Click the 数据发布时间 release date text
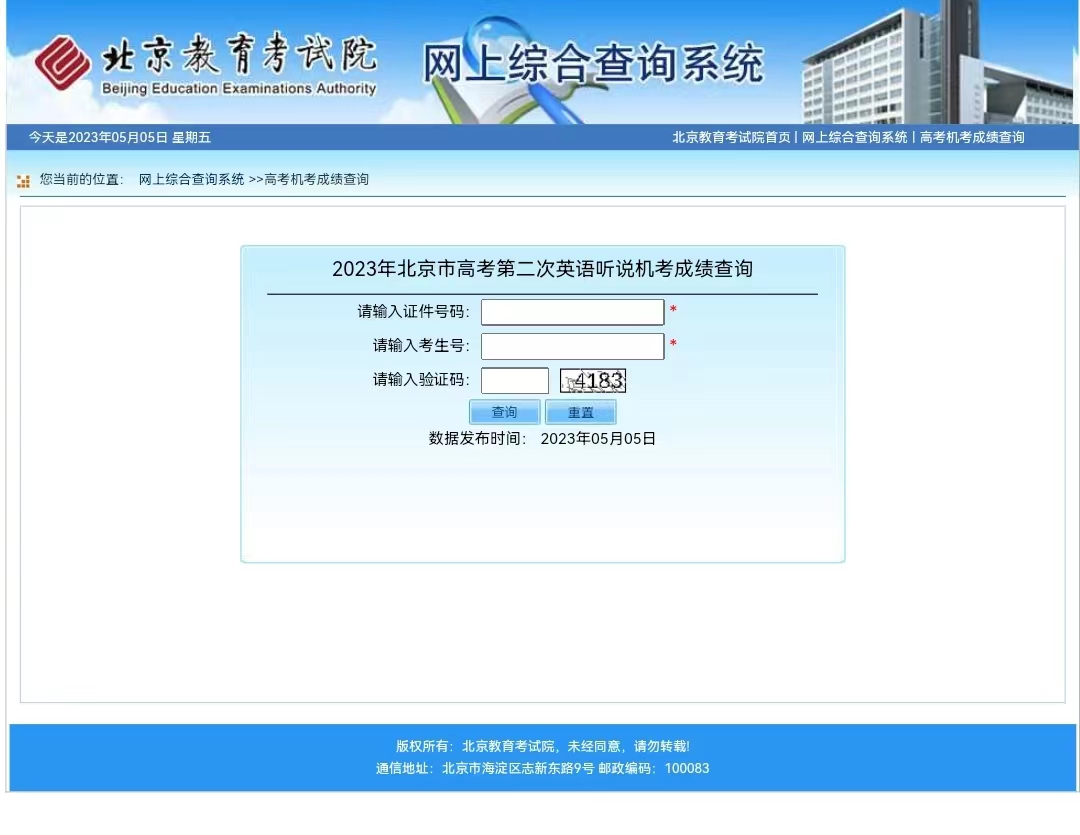Viewport: 1080px width, 835px height. click(543, 438)
